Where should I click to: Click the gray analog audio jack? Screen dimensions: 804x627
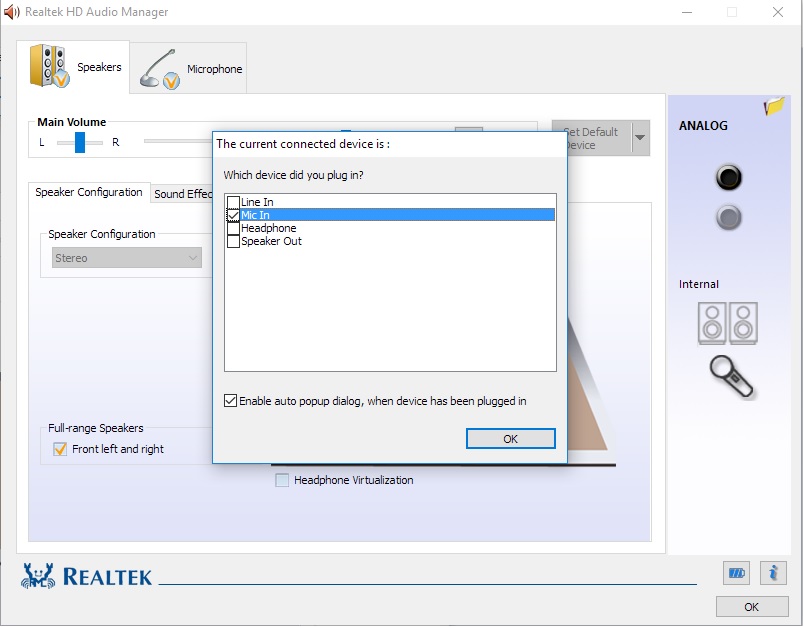[728, 217]
